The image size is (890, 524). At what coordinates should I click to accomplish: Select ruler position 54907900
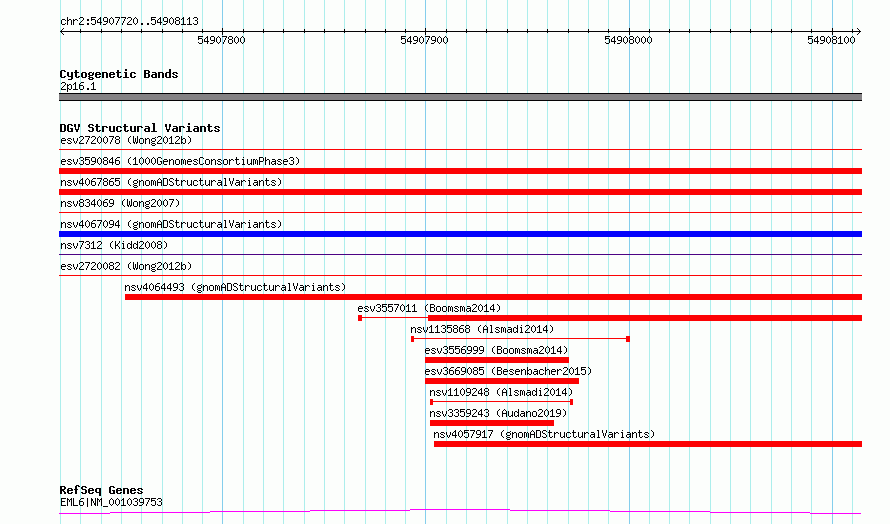[424, 40]
